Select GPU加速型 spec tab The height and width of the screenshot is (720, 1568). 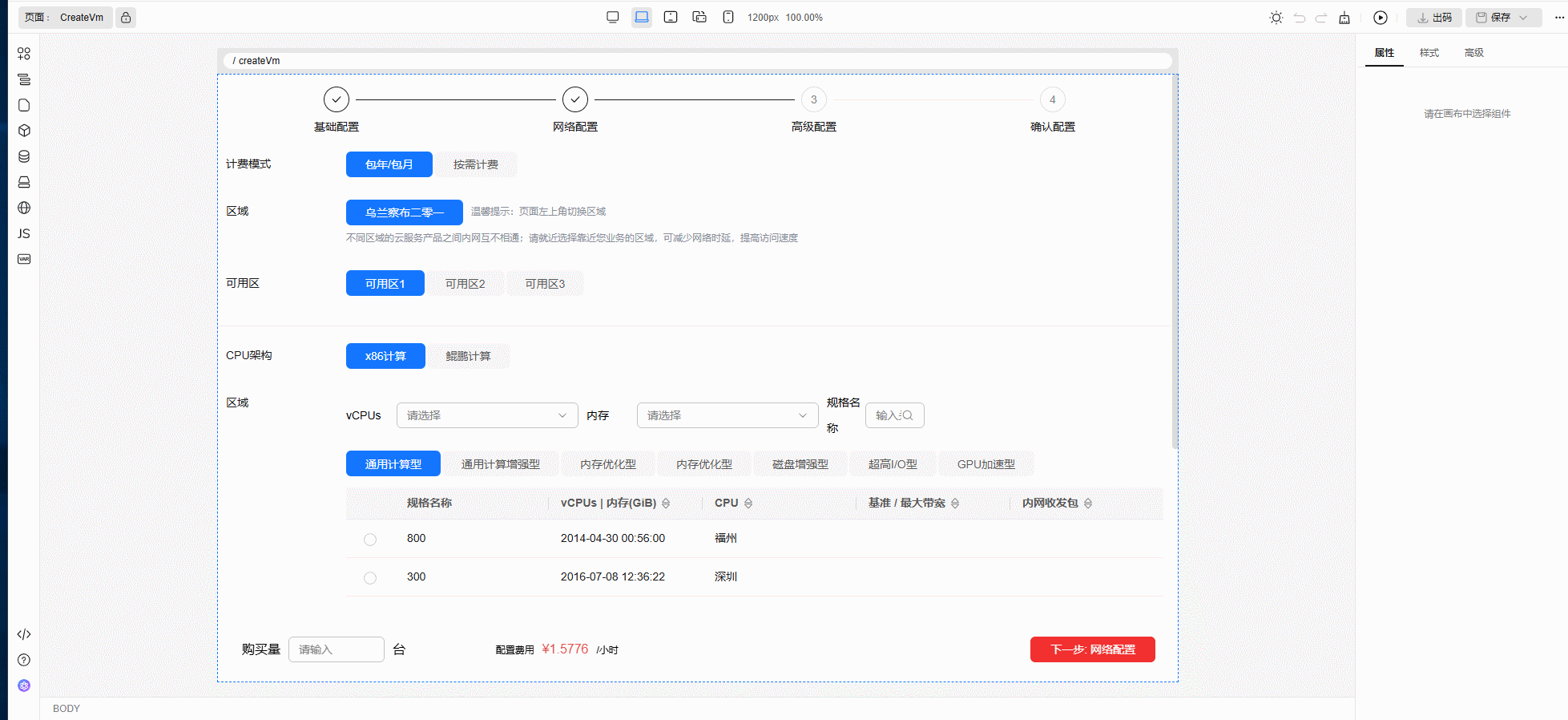click(986, 464)
